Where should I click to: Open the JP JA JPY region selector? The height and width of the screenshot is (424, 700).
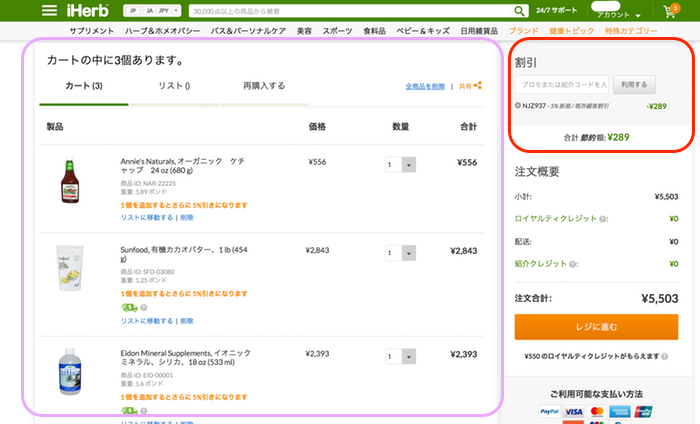pyautogui.click(x=152, y=11)
